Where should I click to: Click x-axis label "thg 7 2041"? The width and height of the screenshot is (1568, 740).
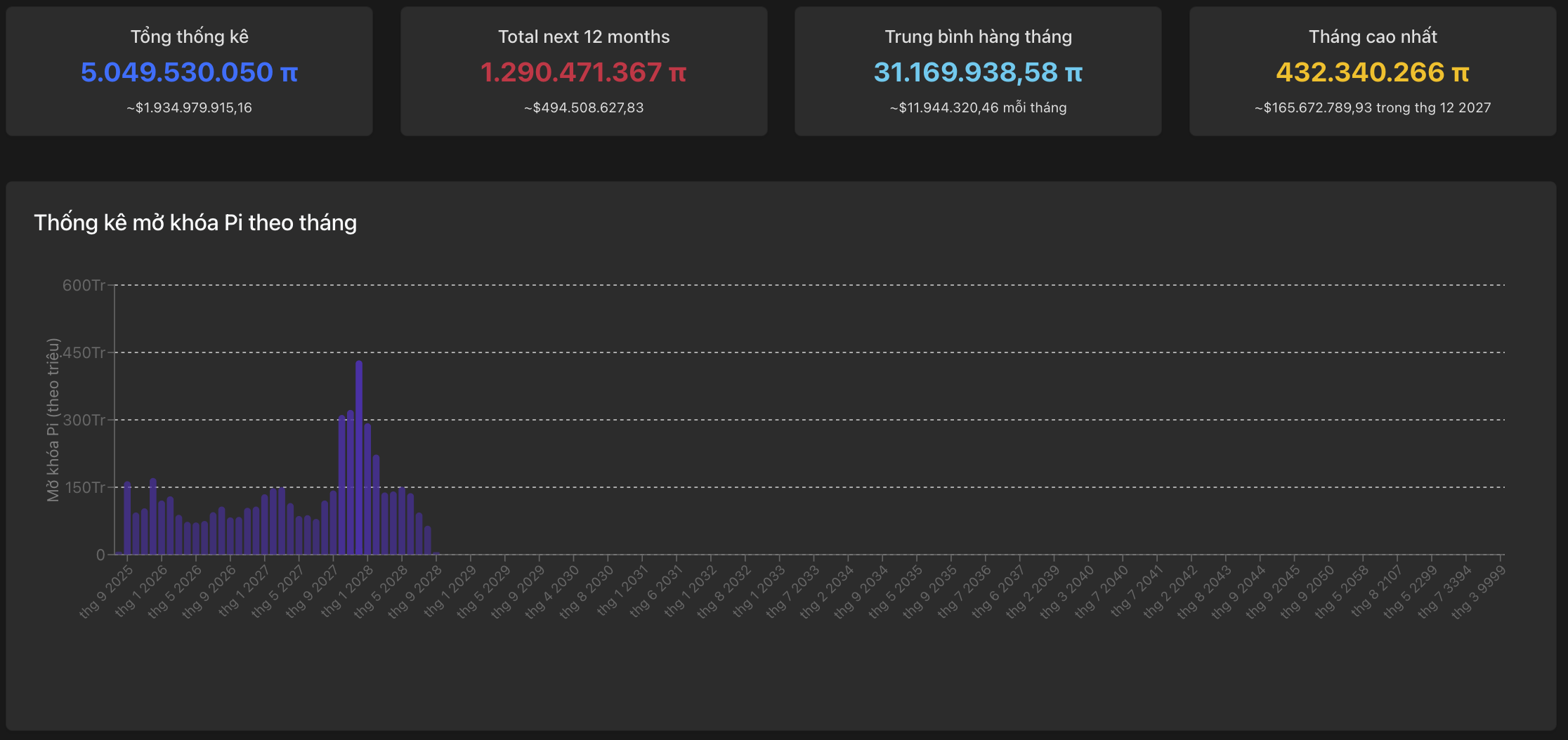pyautogui.click(x=1137, y=591)
